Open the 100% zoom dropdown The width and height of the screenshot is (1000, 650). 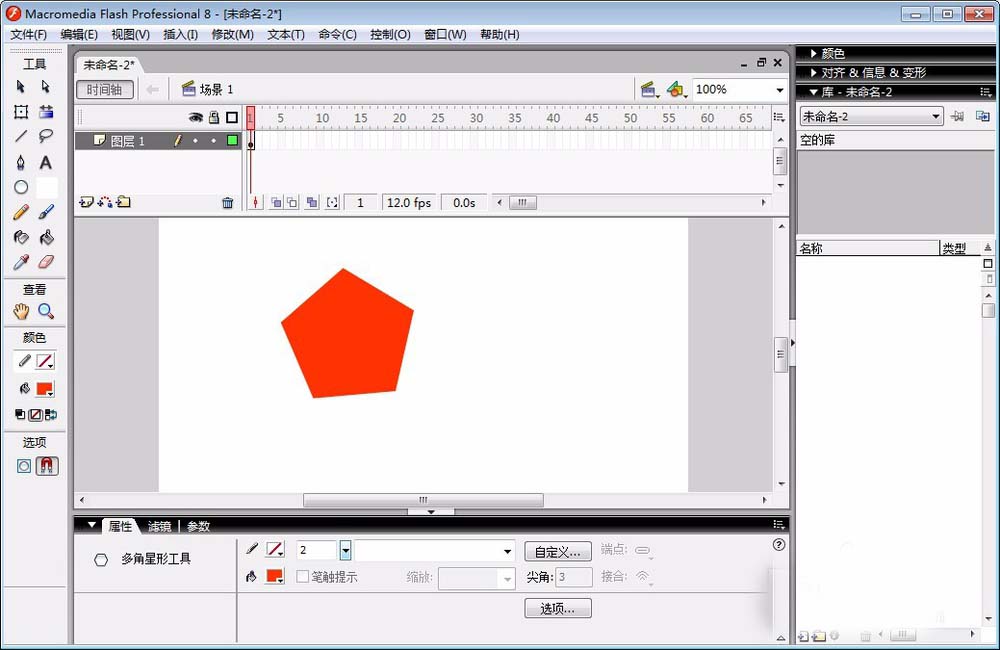click(x=779, y=90)
